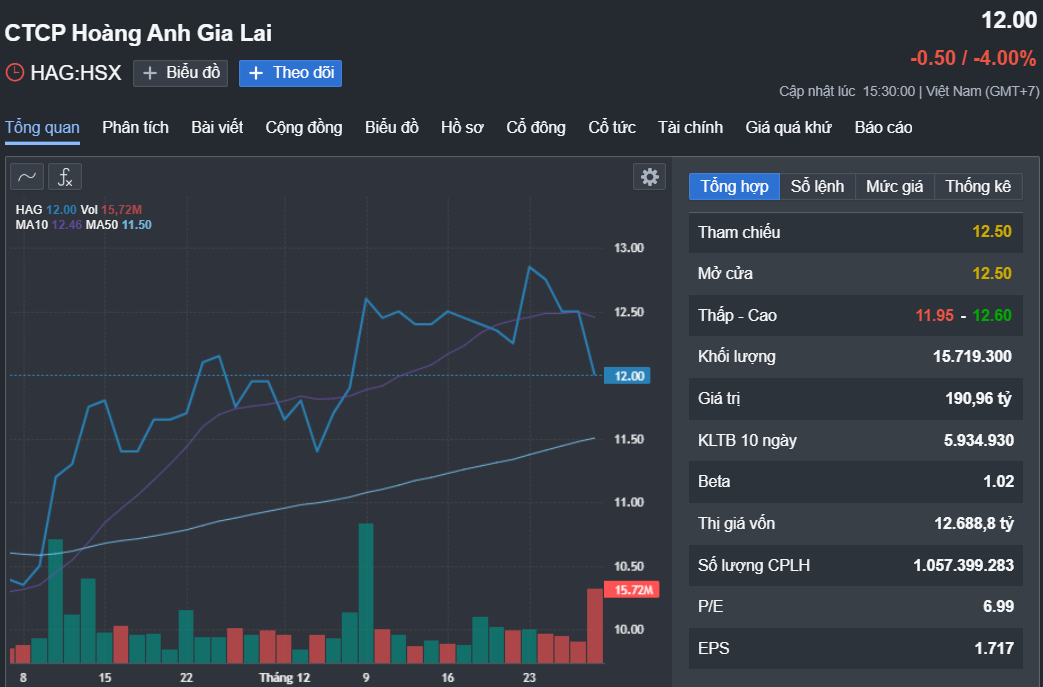
Task: Open the Biểu đồ navigation tab
Action: tap(392, 128)
